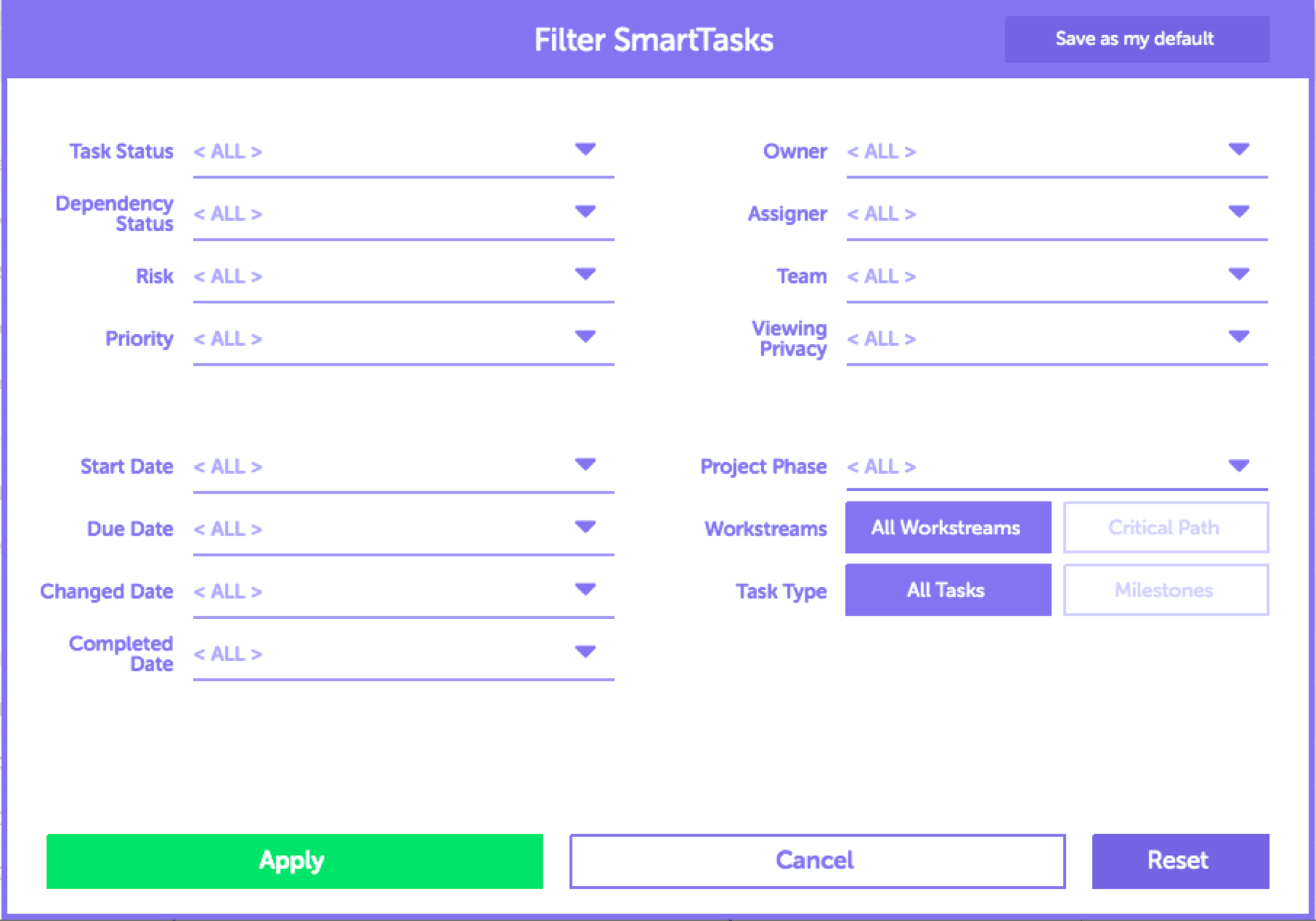Image resolution: width=1316 pixels, height=921 pixels.
Task: Expand the Dependency Status dropdown
Action: 585,212
